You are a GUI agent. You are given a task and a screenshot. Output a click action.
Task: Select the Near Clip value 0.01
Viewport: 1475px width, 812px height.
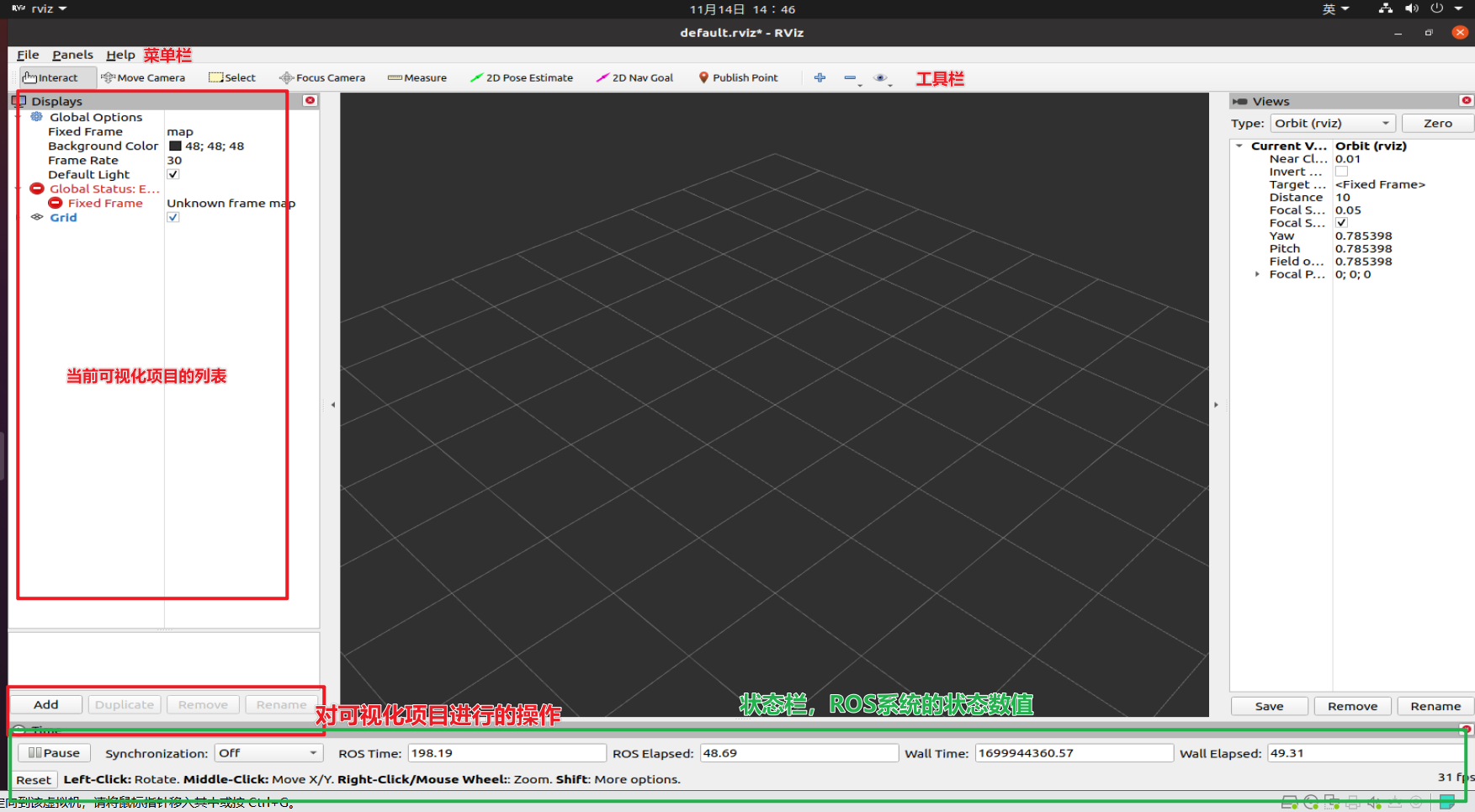[x=1348, y=158]
